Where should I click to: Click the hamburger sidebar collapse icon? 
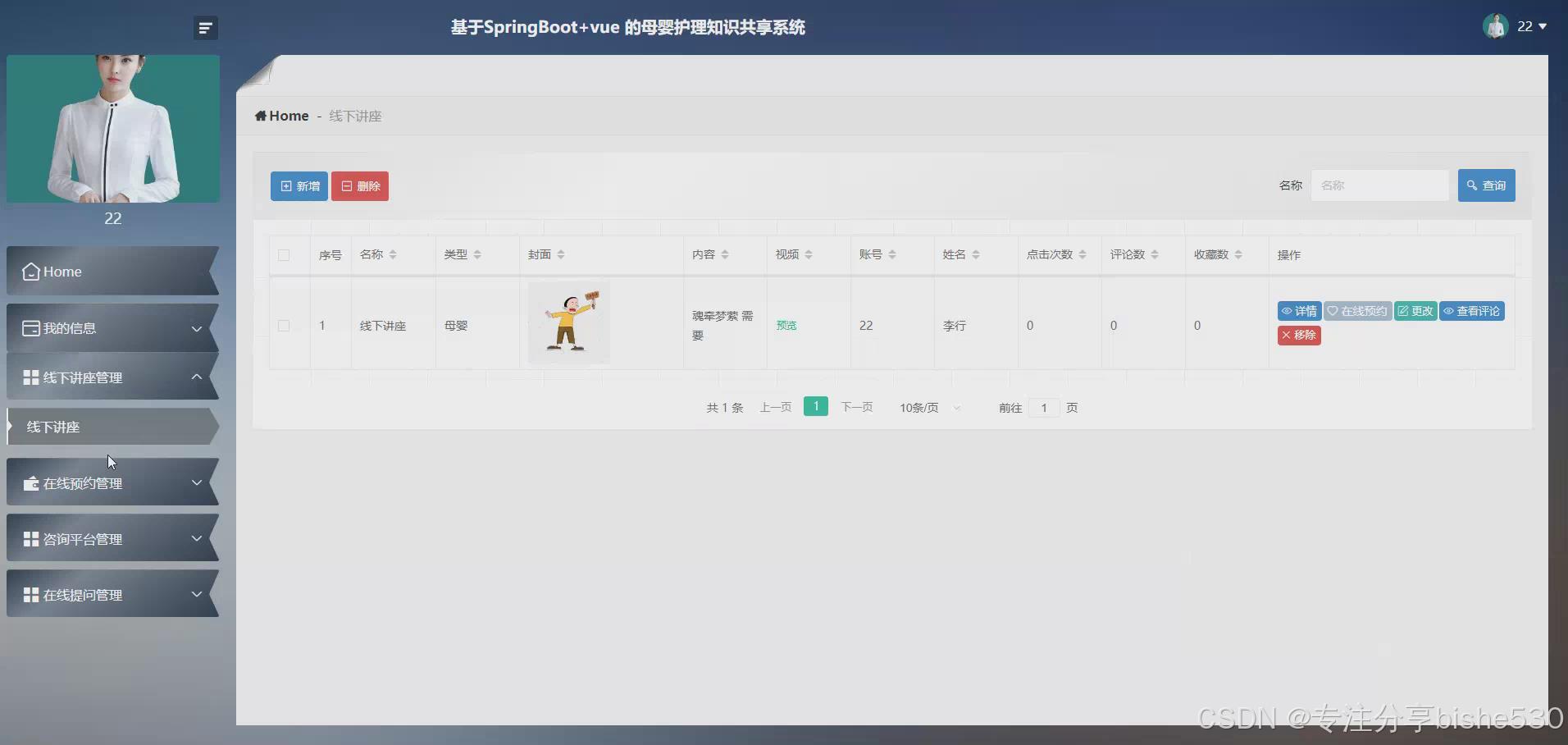[205, 27]
